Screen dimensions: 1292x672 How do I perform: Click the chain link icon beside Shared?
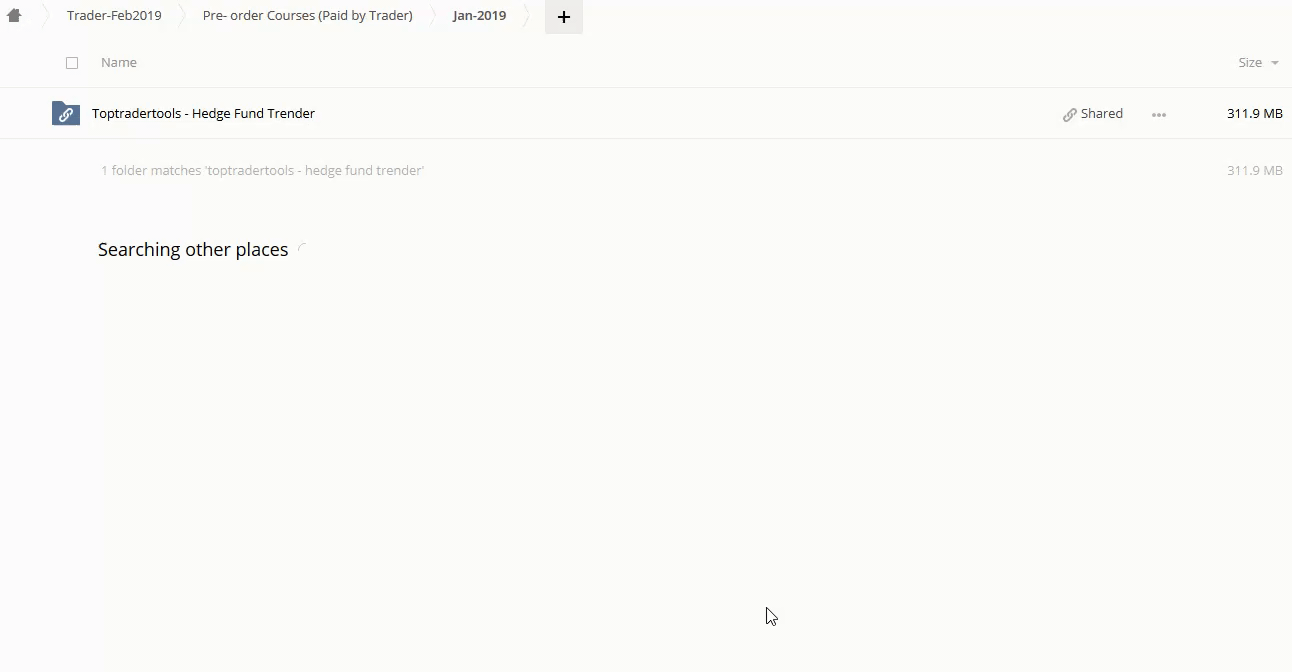(1069, 114)
